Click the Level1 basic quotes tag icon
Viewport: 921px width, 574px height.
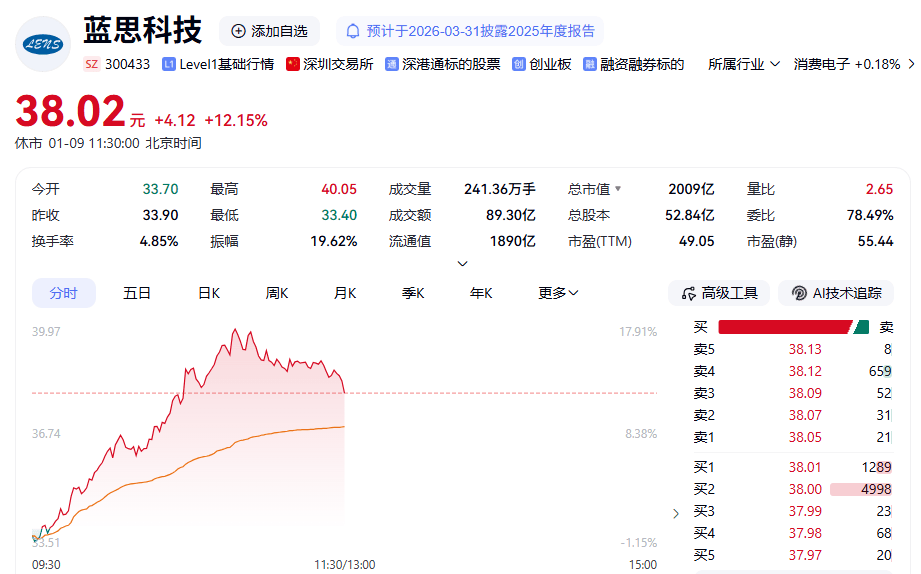pos(168,64)
